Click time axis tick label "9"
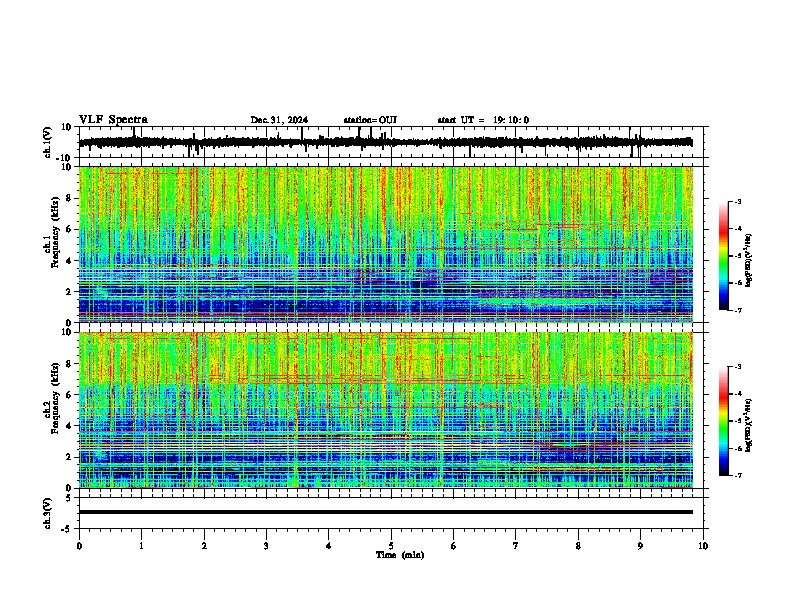This screenshot has width=792, height=612. click(x=640, y=546)
